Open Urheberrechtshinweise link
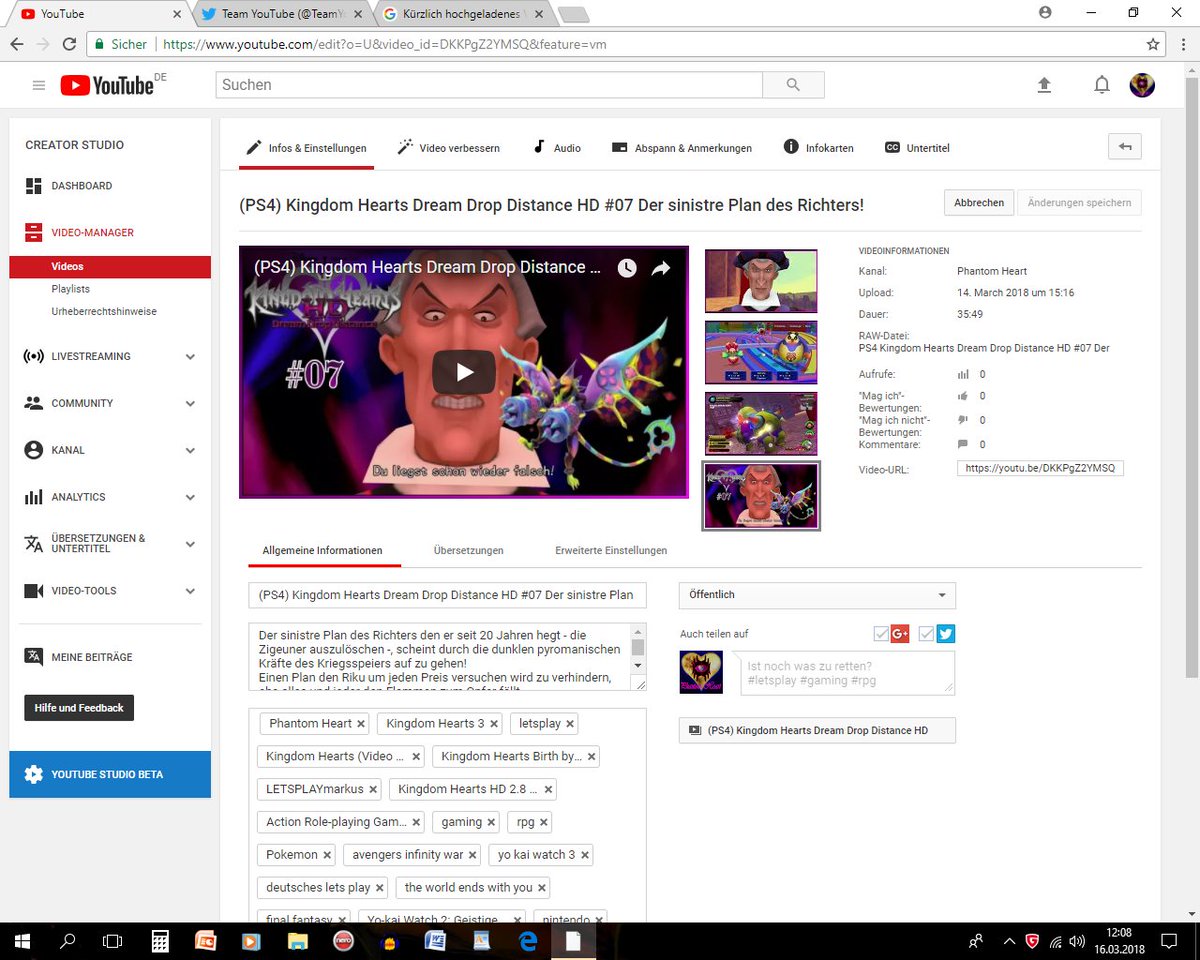The image size is (1200, 960). click(104, 311)
